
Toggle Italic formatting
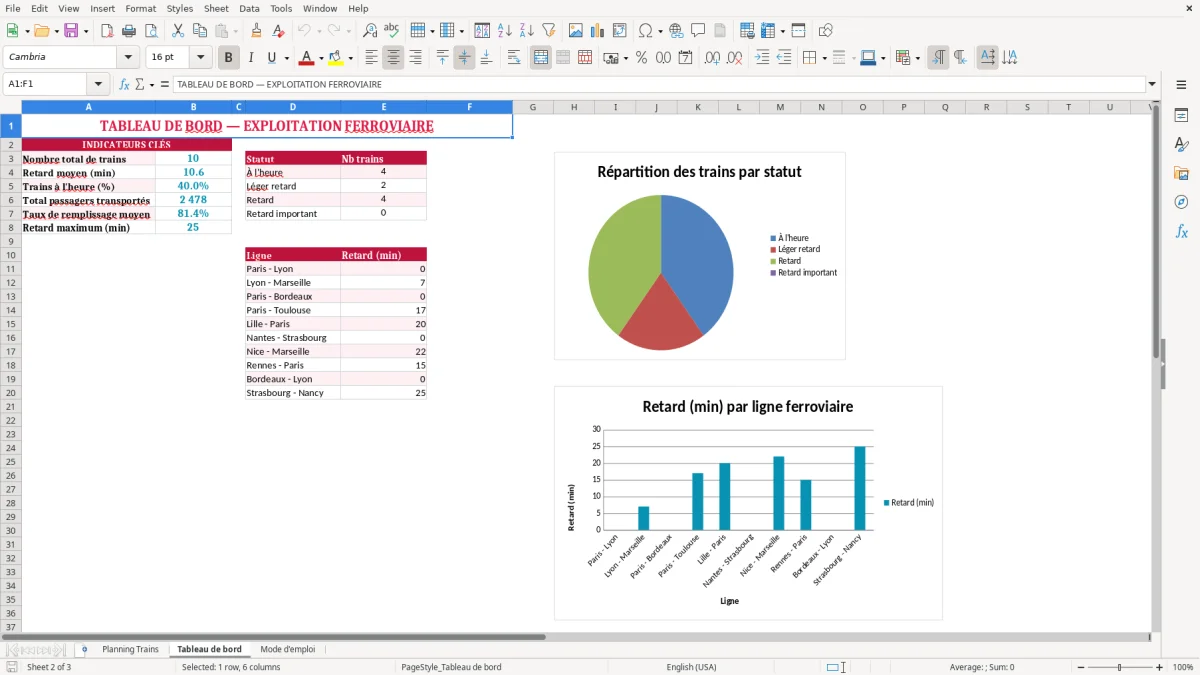(251, 58)
